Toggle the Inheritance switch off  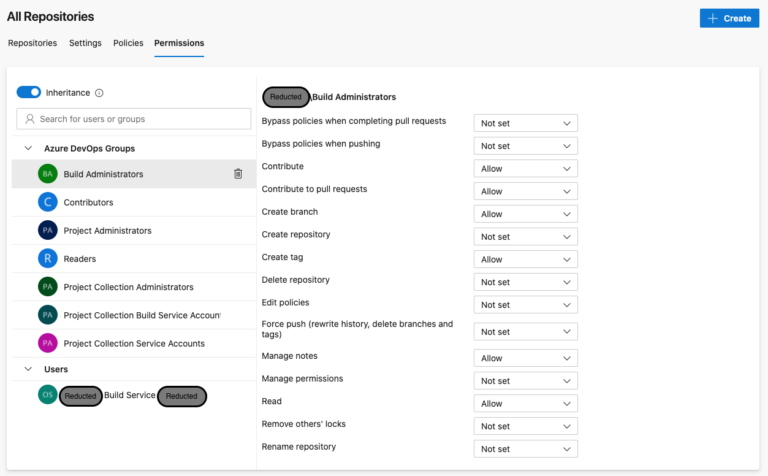[28, 92]
